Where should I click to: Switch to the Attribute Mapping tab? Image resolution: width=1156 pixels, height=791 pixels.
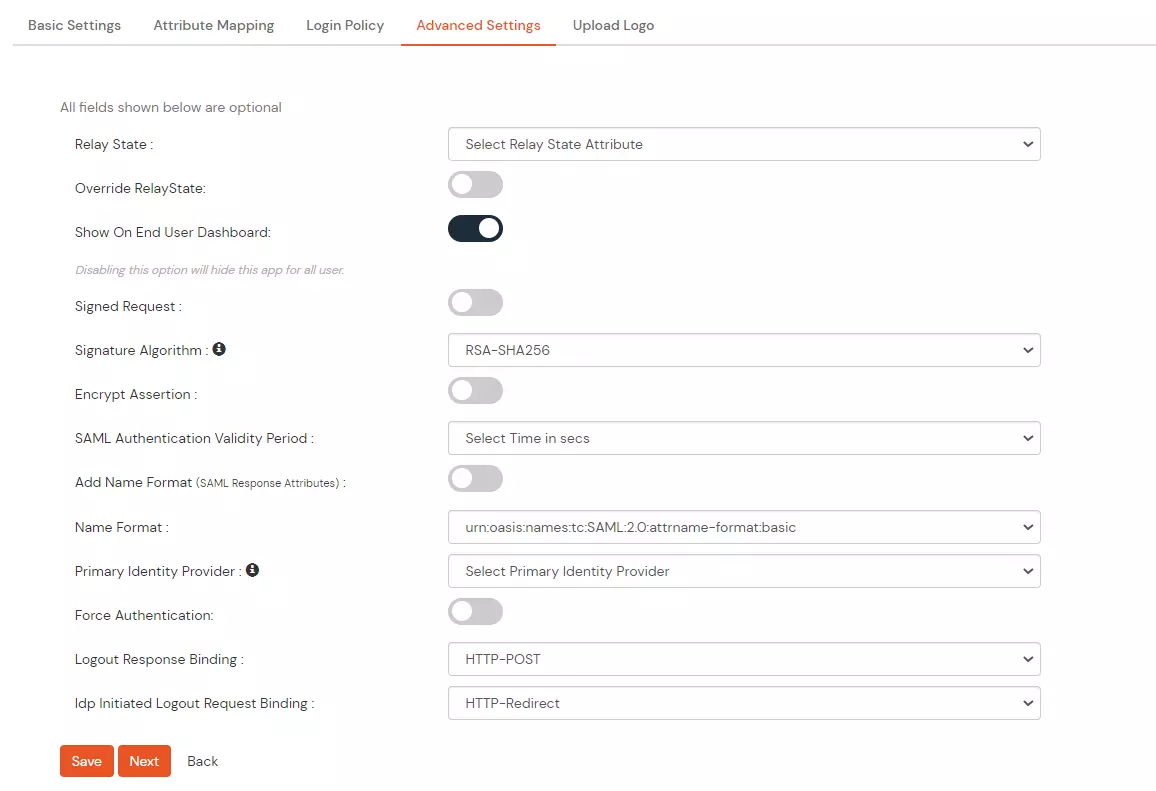pos(213,25)
